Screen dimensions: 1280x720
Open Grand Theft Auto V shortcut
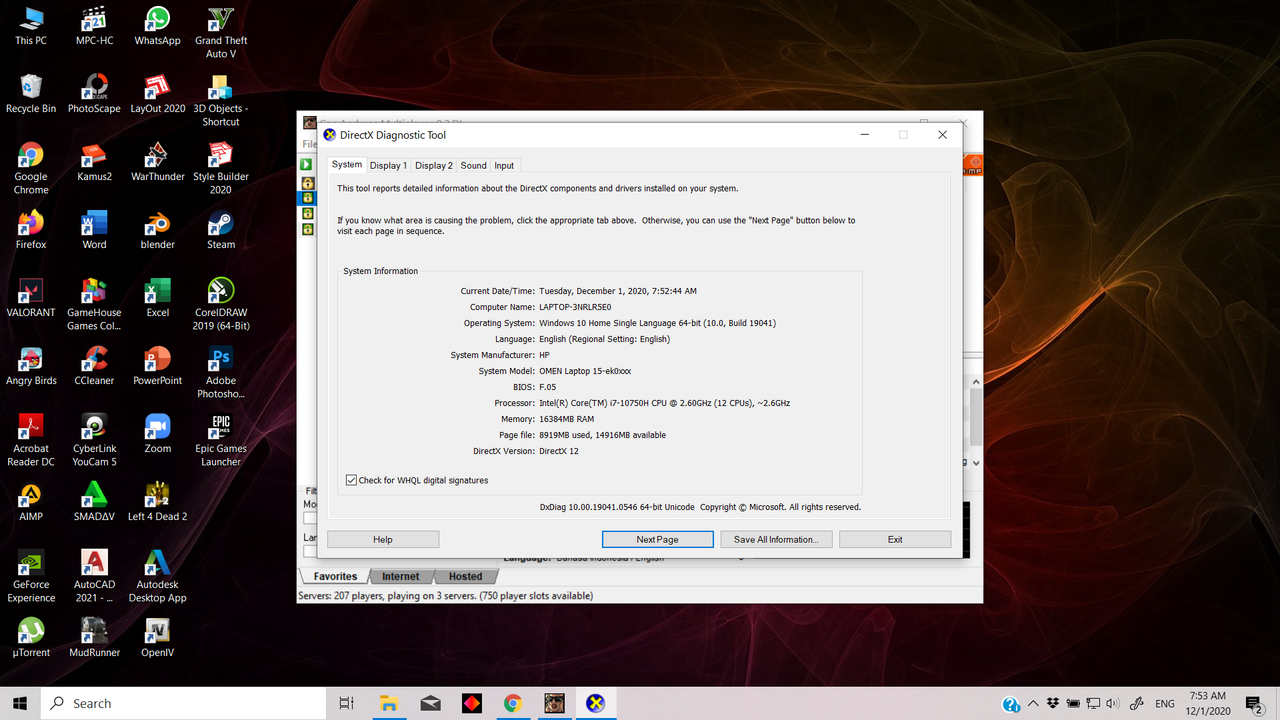[x=221, y=33]
